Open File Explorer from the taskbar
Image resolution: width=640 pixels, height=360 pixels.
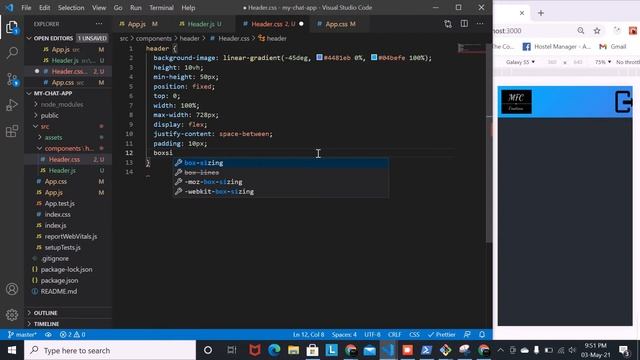(x=293, y=350)
